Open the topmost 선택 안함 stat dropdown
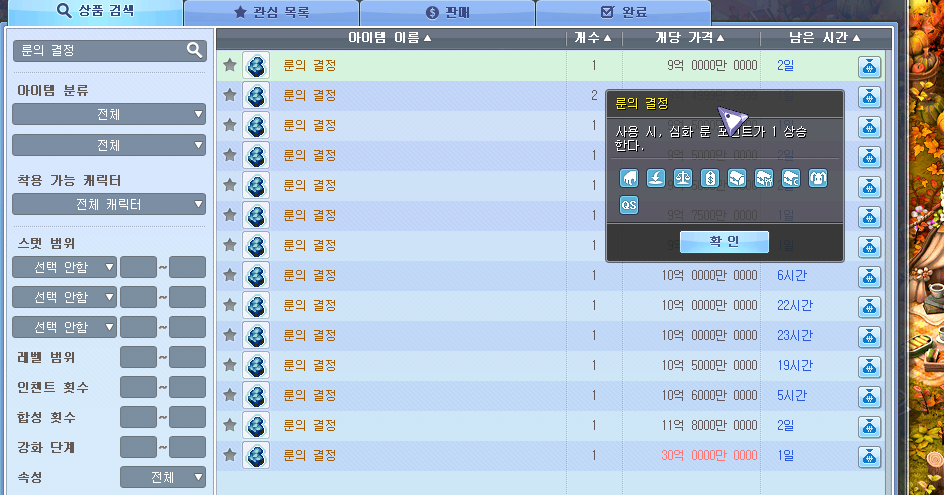The height and width of the screenshot is (495, 944). [x=64, y=267]
